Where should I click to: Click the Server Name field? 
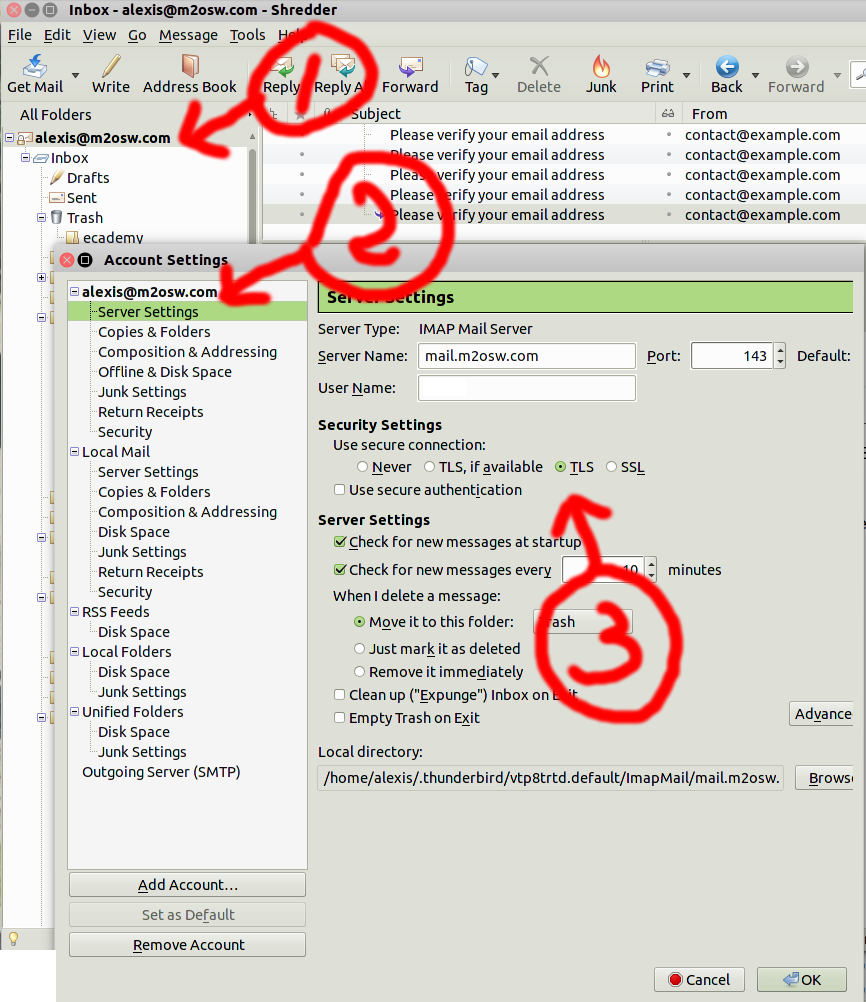click(x=527, y=356)
